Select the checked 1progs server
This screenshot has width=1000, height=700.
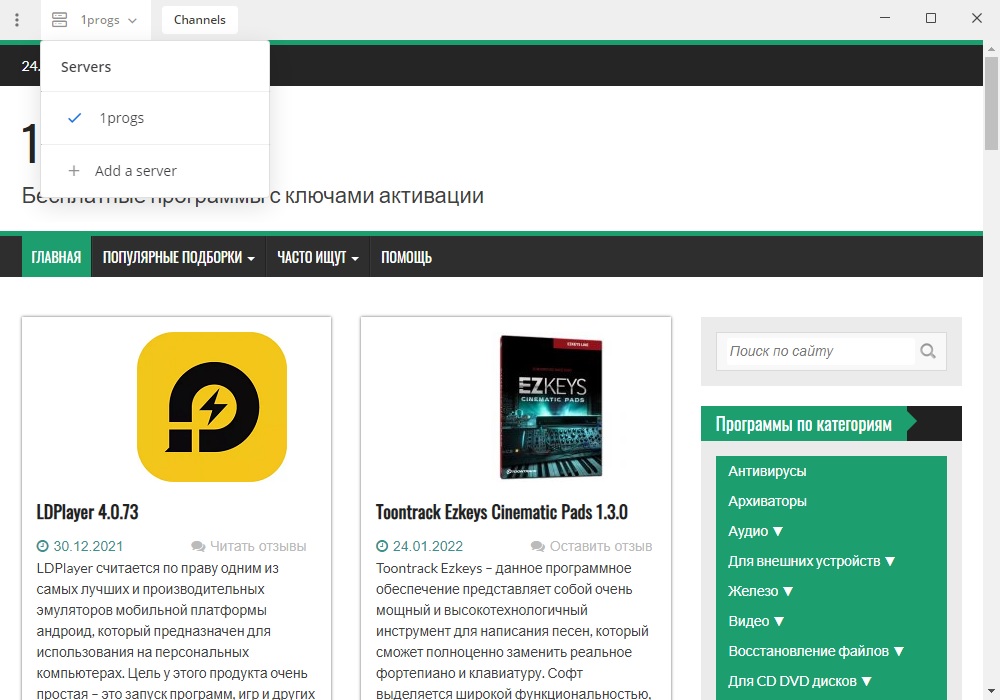[x=155, y=118]
